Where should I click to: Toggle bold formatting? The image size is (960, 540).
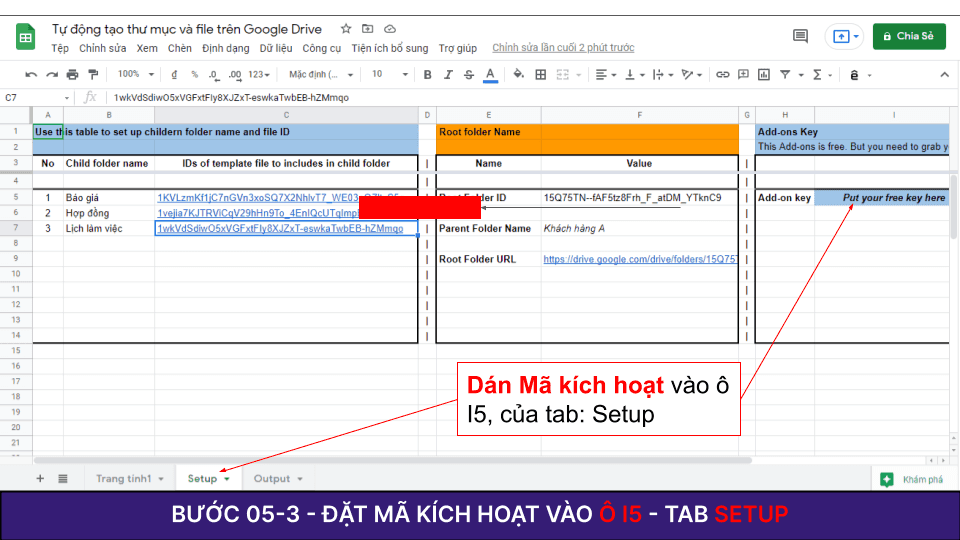pyautogui.click(x=427, y=74)
